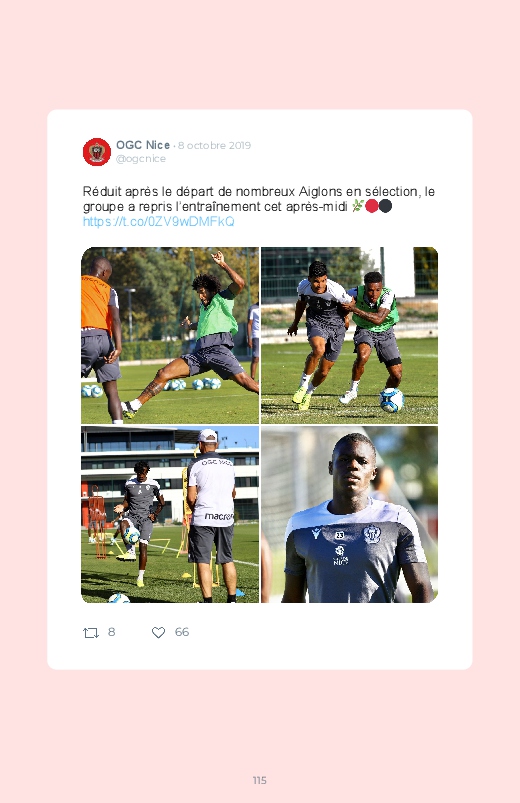Click the 8 octobre 2019 date

[214, 145]
